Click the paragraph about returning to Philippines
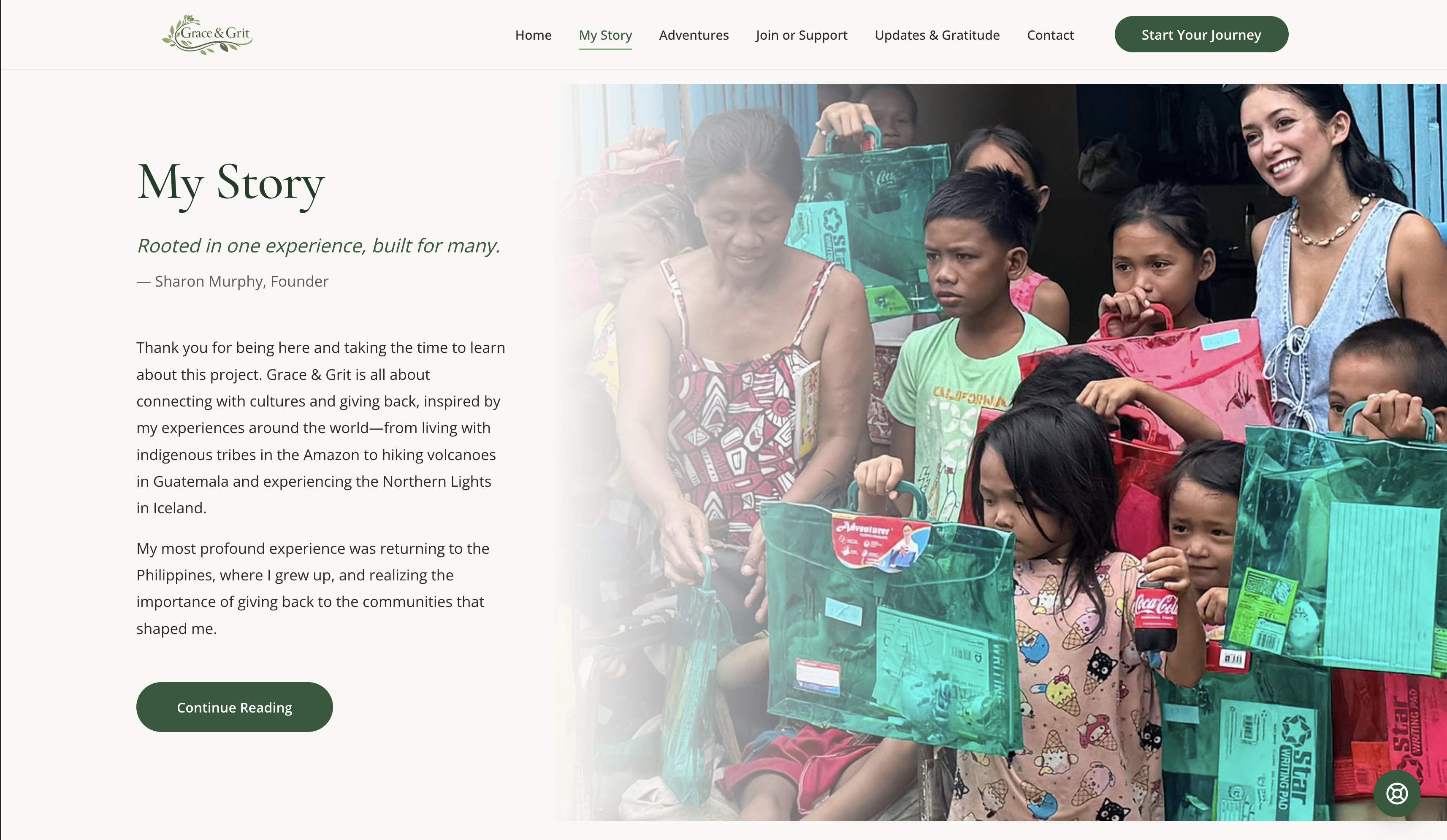The image size is (1447, 840). click(313, 588)
